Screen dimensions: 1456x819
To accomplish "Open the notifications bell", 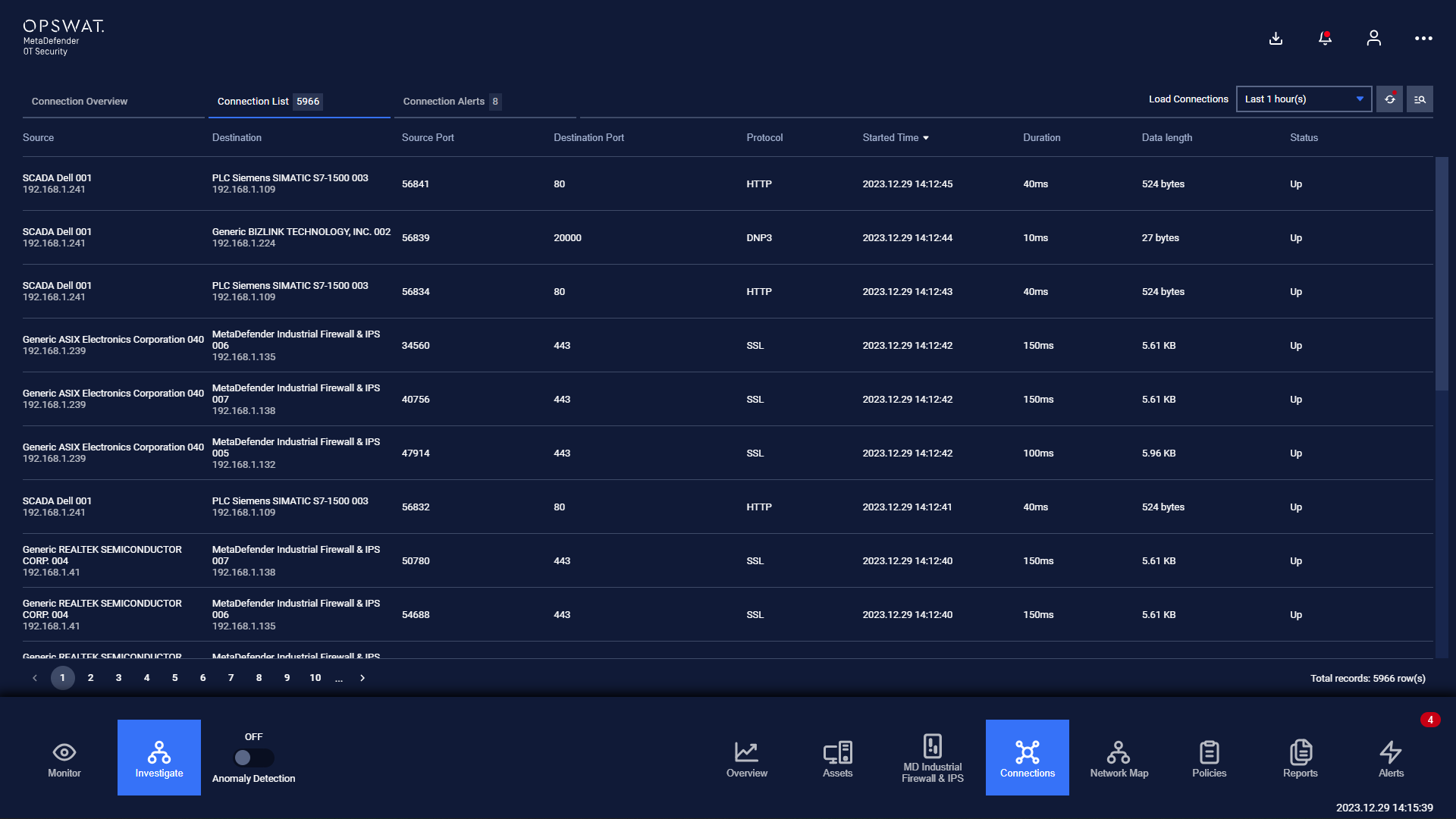I will pos(1325,38).
